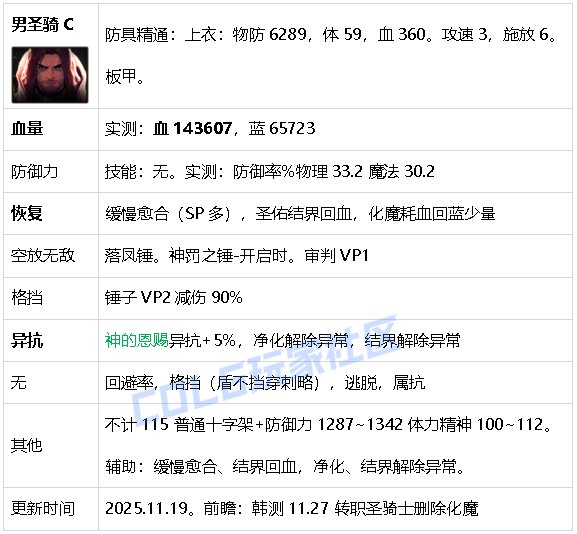Click the 蓝 65723 mana value
The height and width of the screenshot is (534, 577).
(x=282, y=128)
